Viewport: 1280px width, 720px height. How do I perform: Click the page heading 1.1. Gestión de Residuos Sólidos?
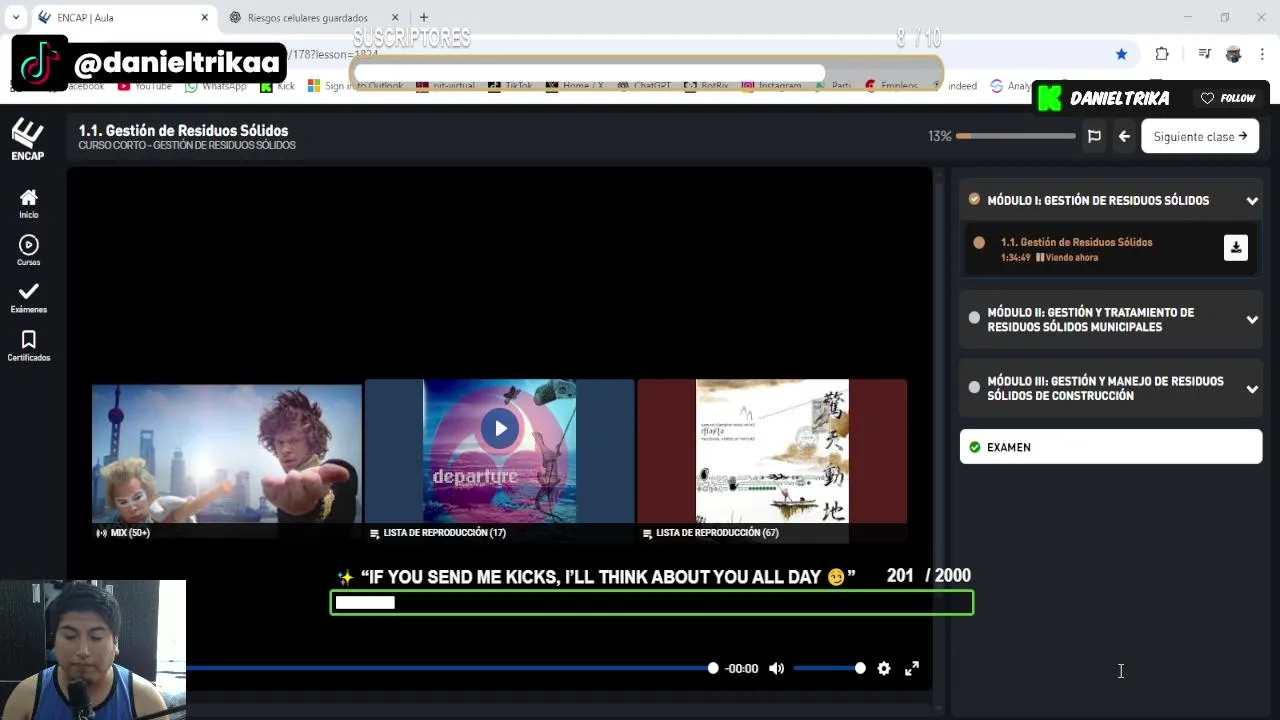pos(183,130)
